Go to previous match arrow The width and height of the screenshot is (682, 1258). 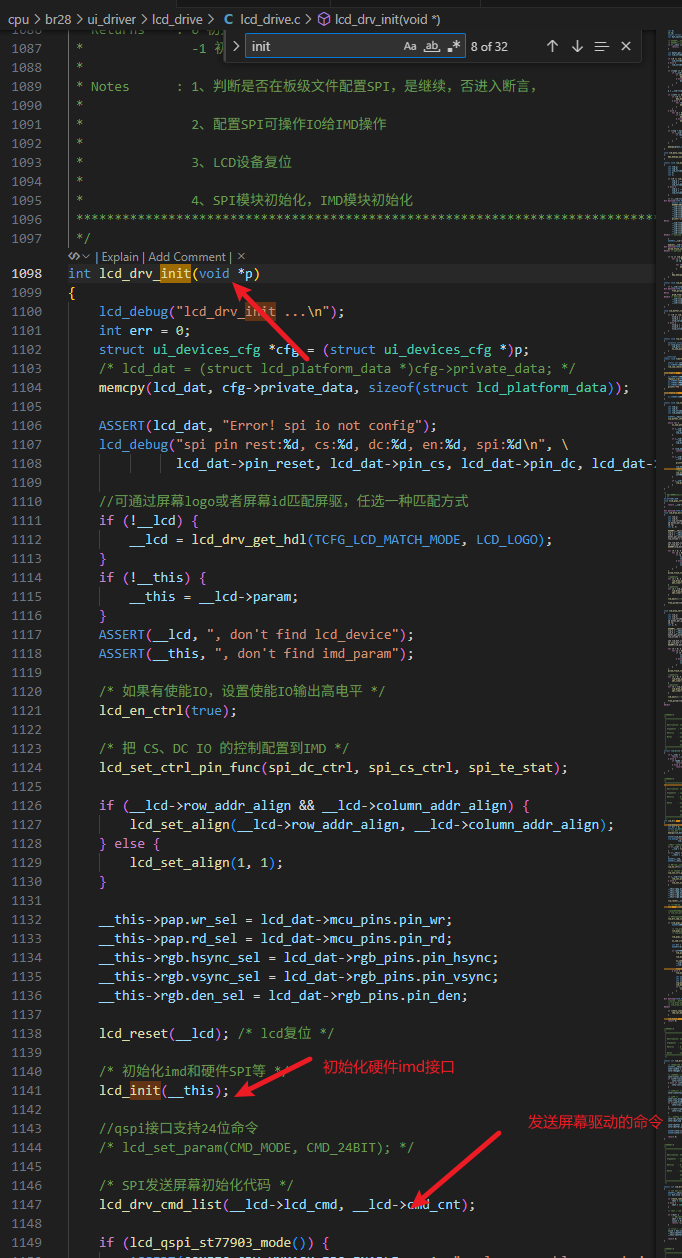click(x=552, y=46)
